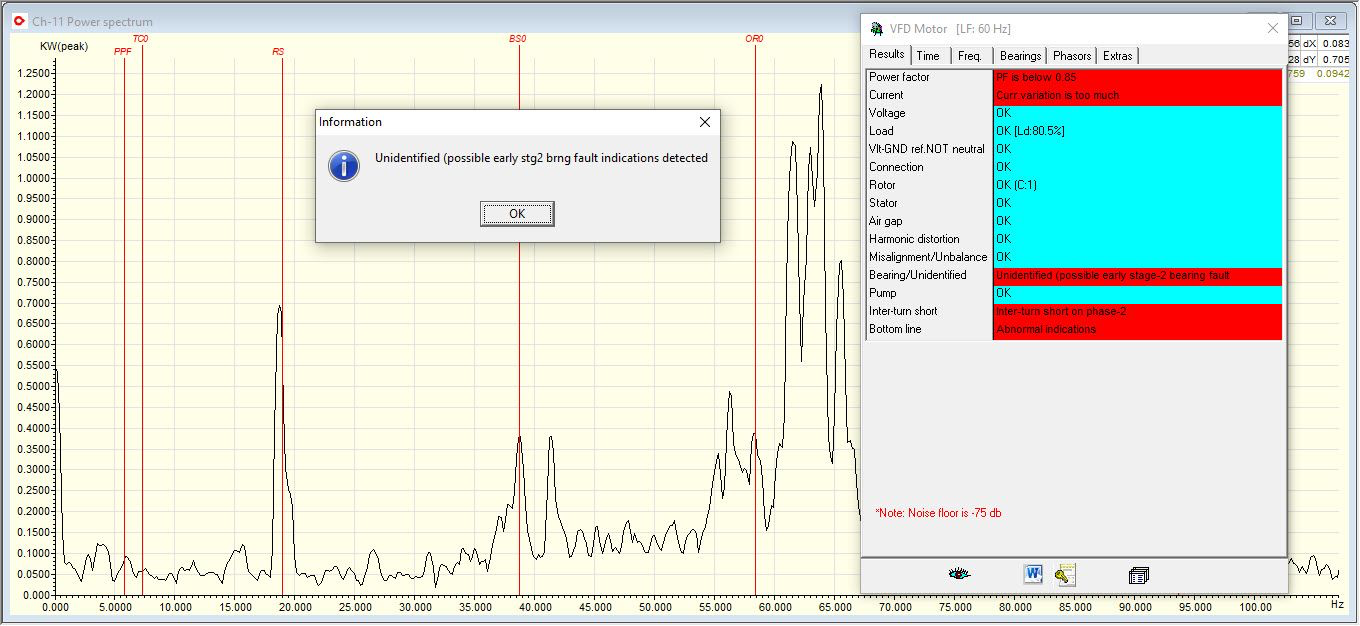Click the Ch-11 Power spectrum window icon
The height and width of the screenshot is (626, 1360).
tap(18, 21)
